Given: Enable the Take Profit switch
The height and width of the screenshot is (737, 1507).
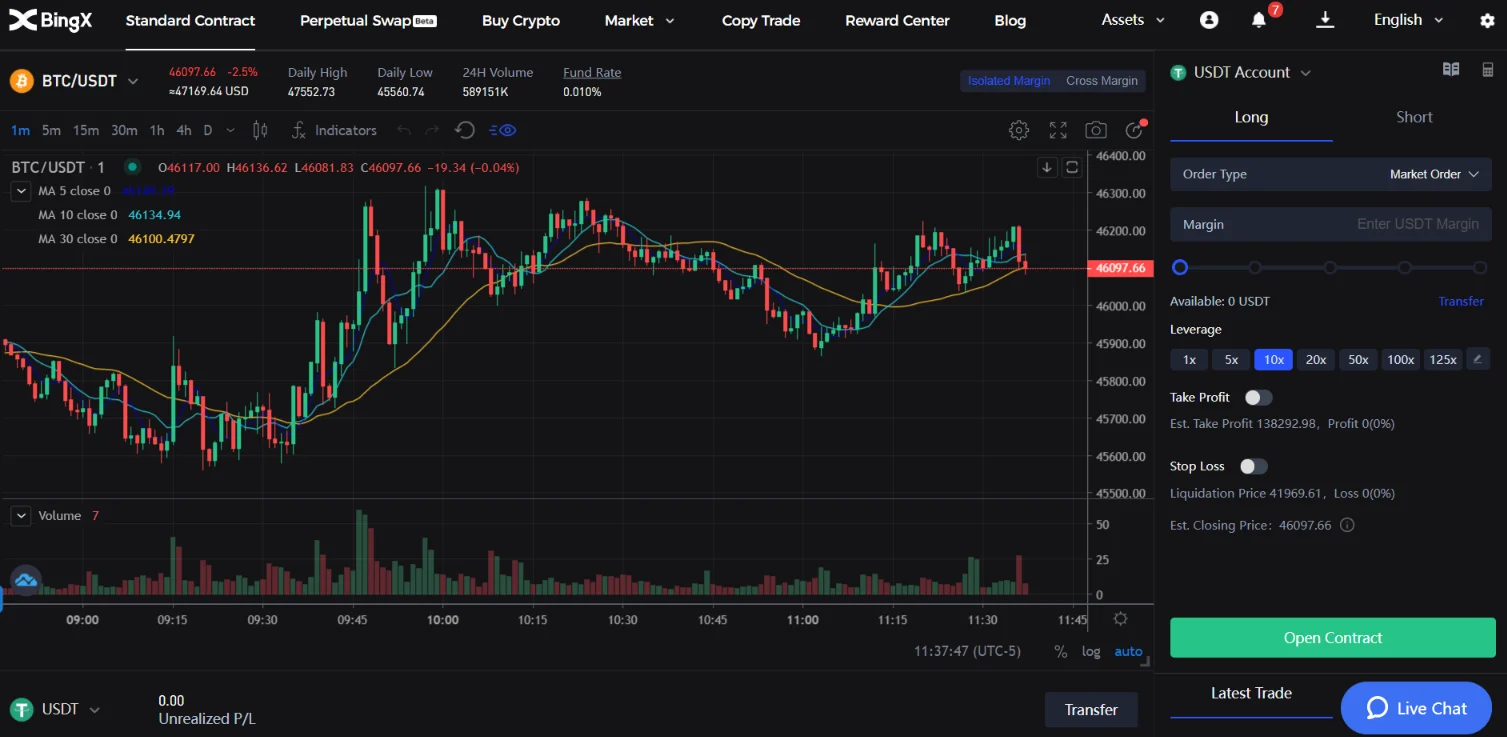Looking at the screenshot, I should [1258, 397].
